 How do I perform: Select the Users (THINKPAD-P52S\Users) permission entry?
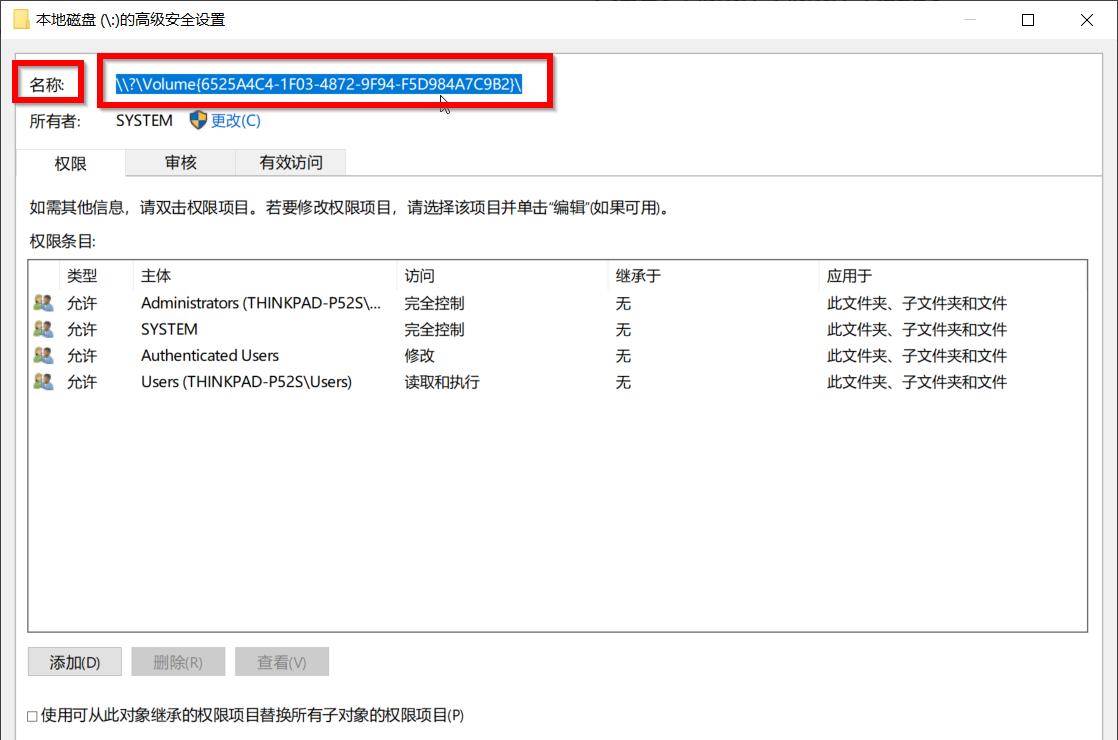pyautogui.click(x=558, y=381)
